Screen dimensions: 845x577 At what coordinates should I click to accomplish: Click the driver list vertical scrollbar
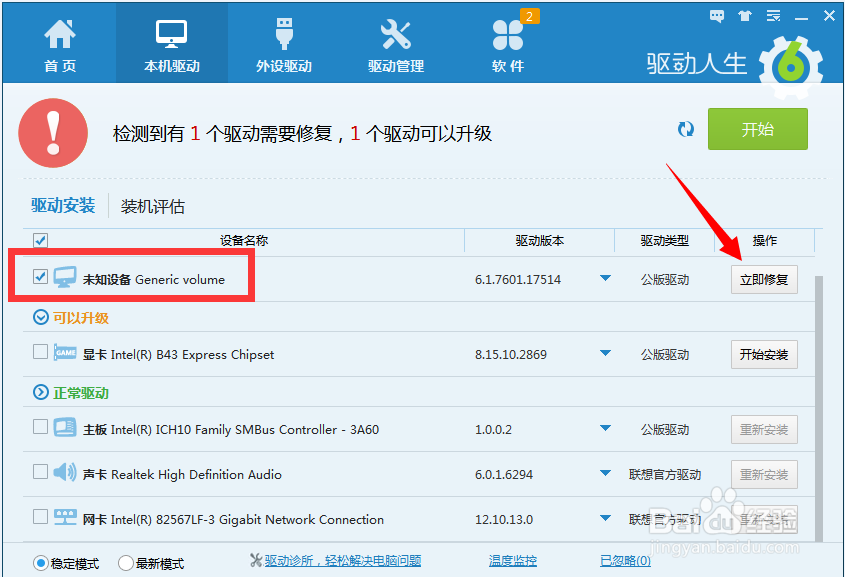(819, 408)
